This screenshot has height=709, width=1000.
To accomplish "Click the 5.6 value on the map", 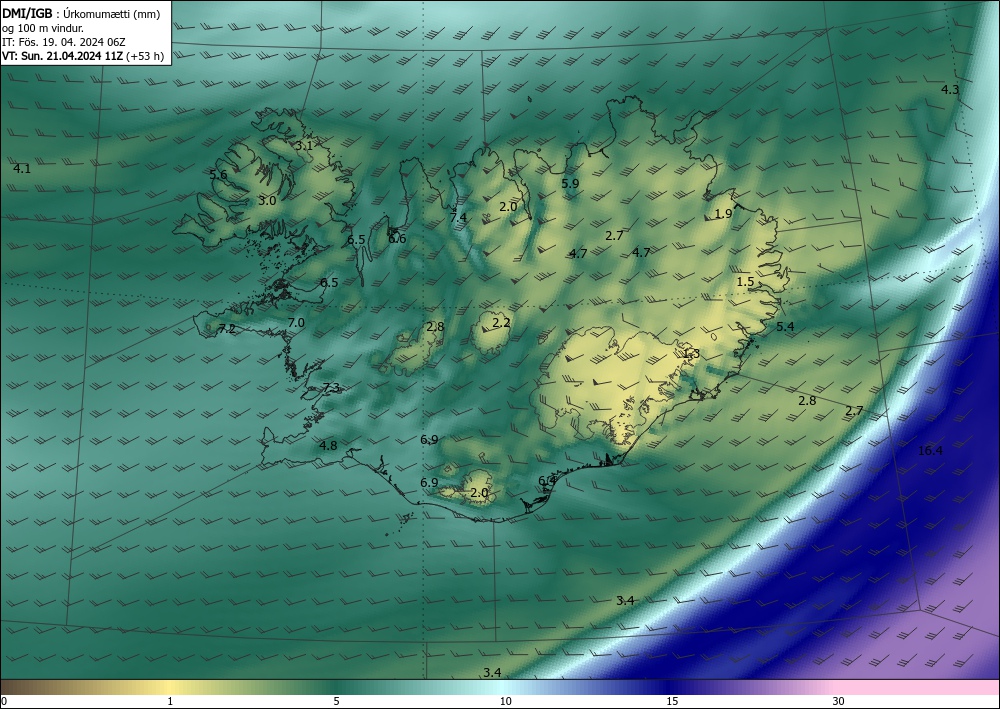I will (218, 175).
